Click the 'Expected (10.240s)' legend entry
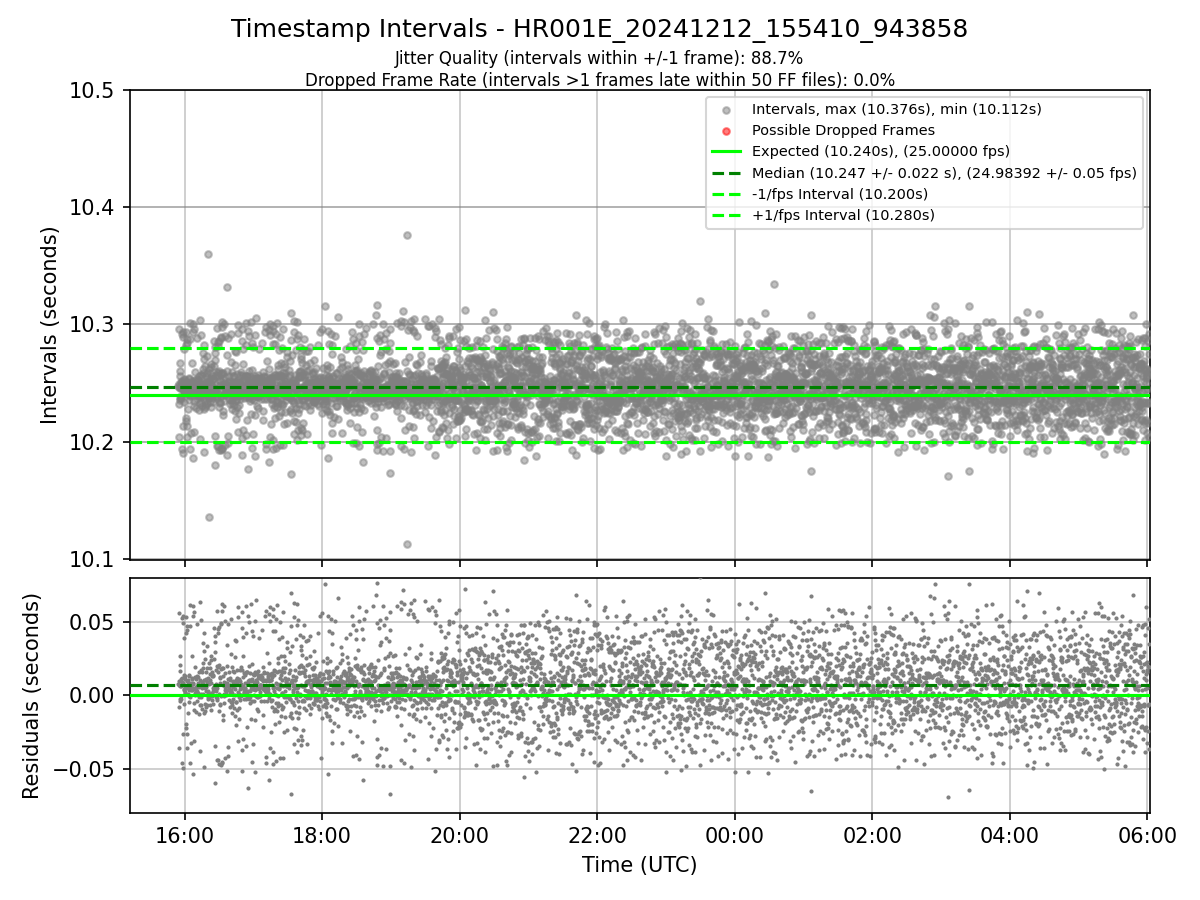1200x900 pixels. point(880,151)
